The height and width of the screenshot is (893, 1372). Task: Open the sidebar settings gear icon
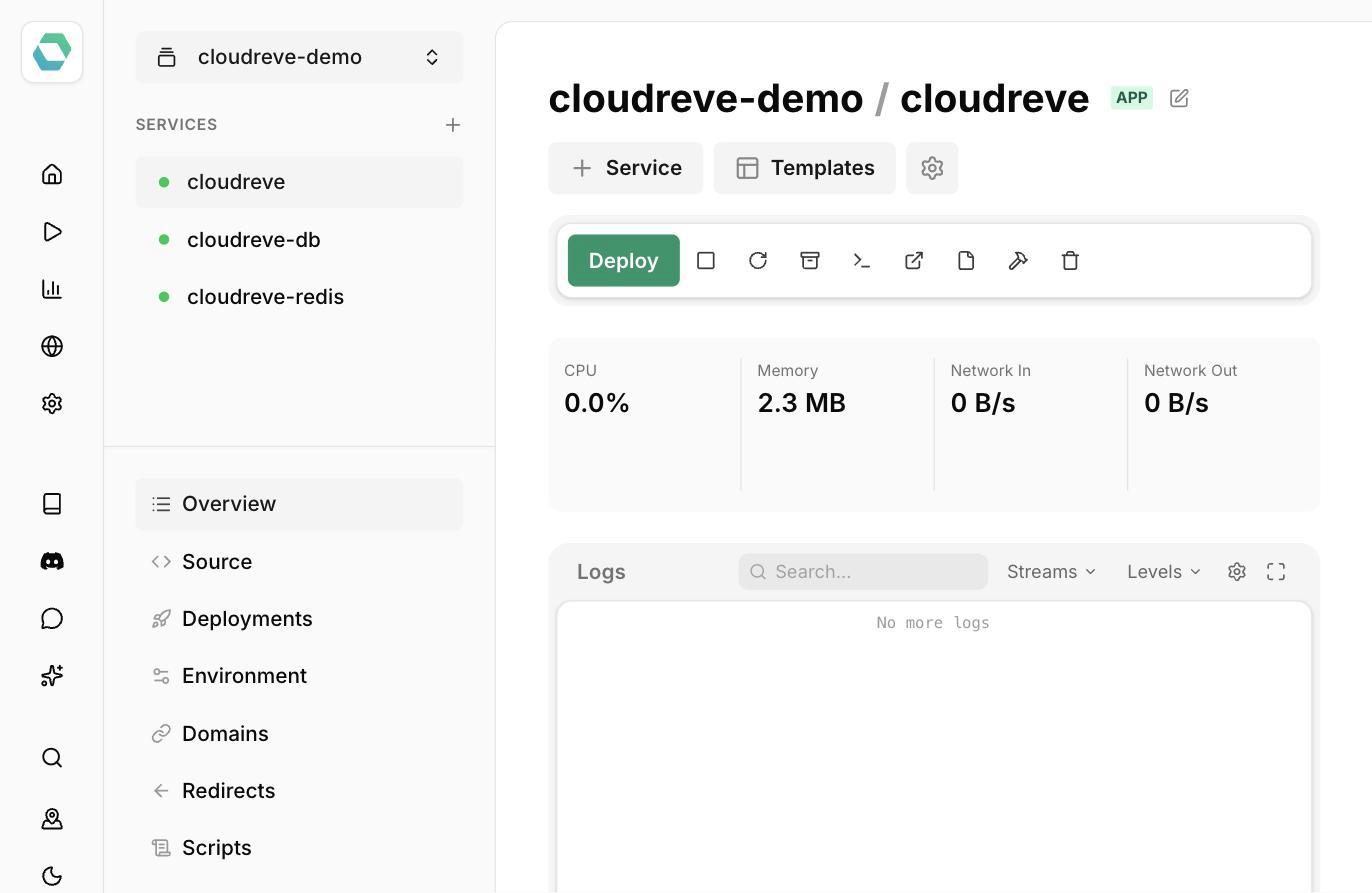(52, 403)
